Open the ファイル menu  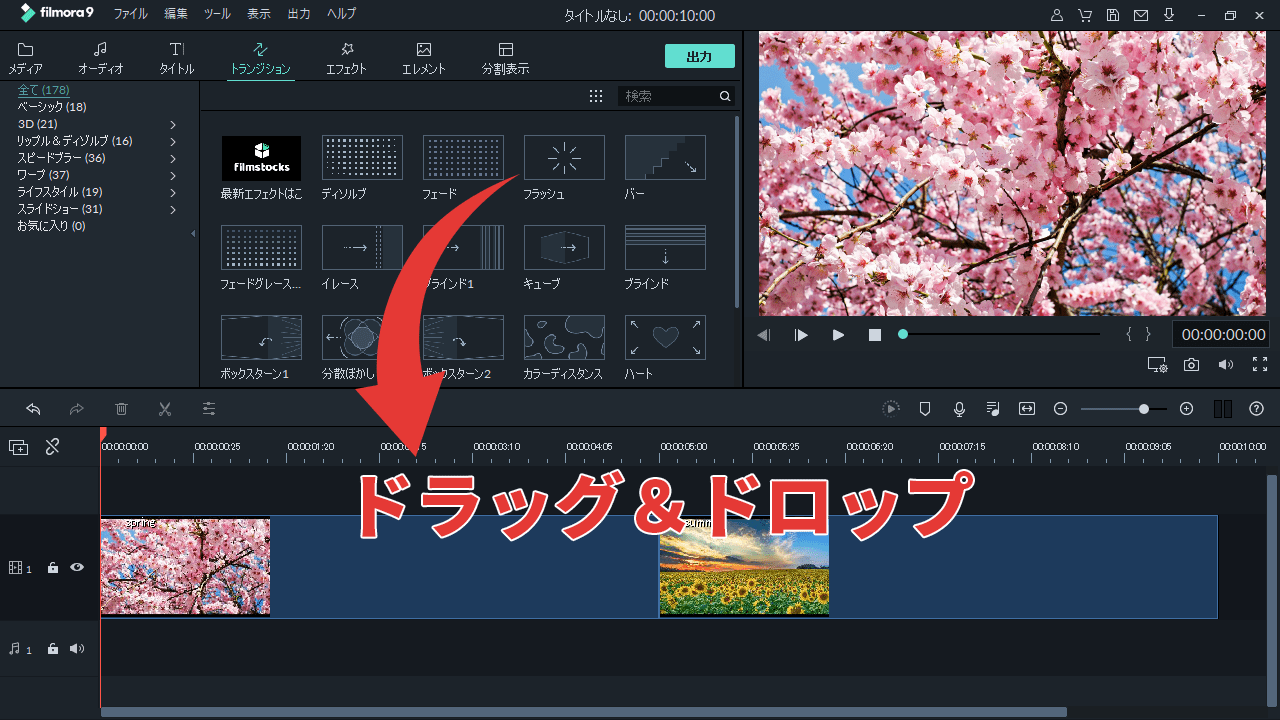[130, 14]
